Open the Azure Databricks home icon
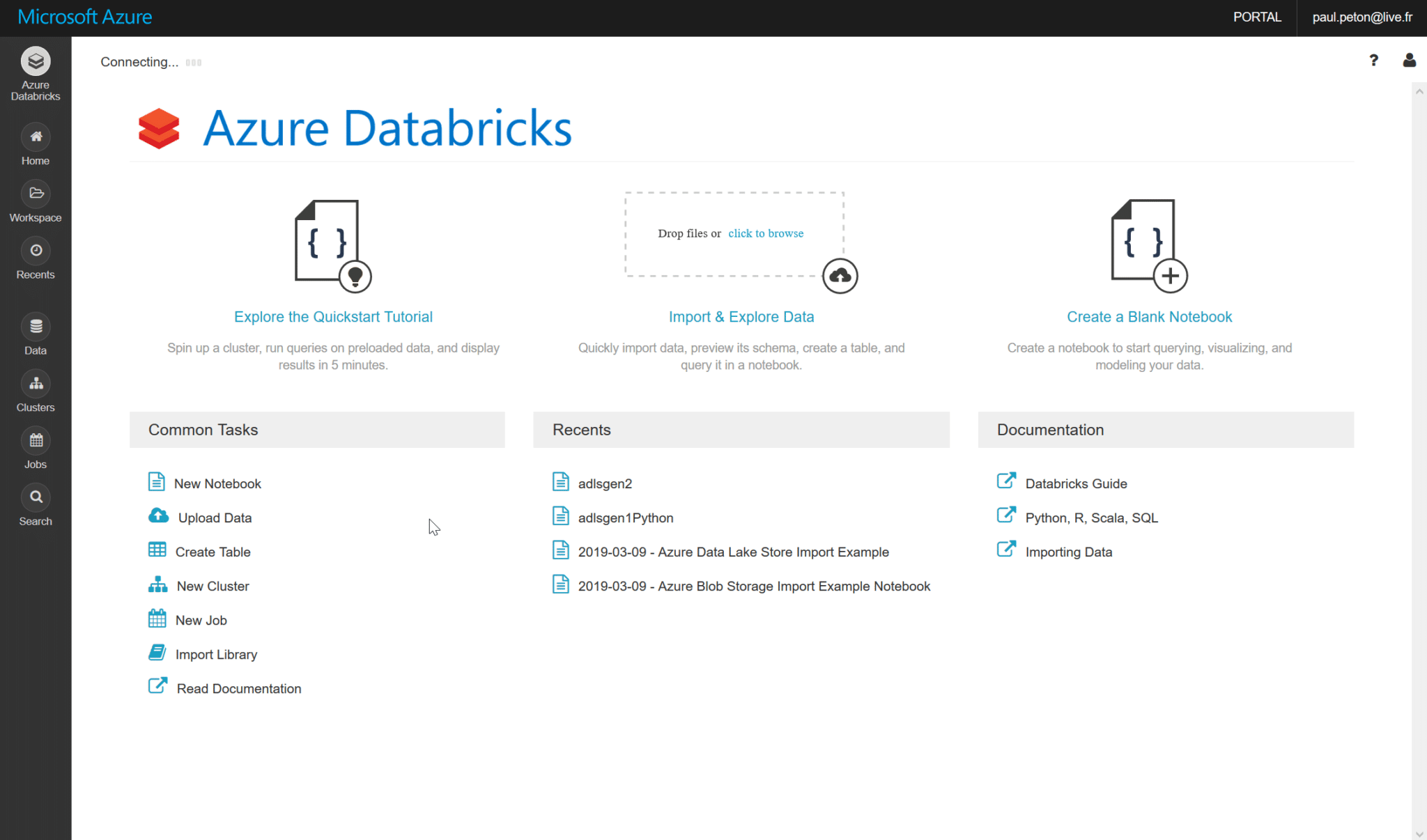This screenshot has width=1427, height=840. [35, 61]
